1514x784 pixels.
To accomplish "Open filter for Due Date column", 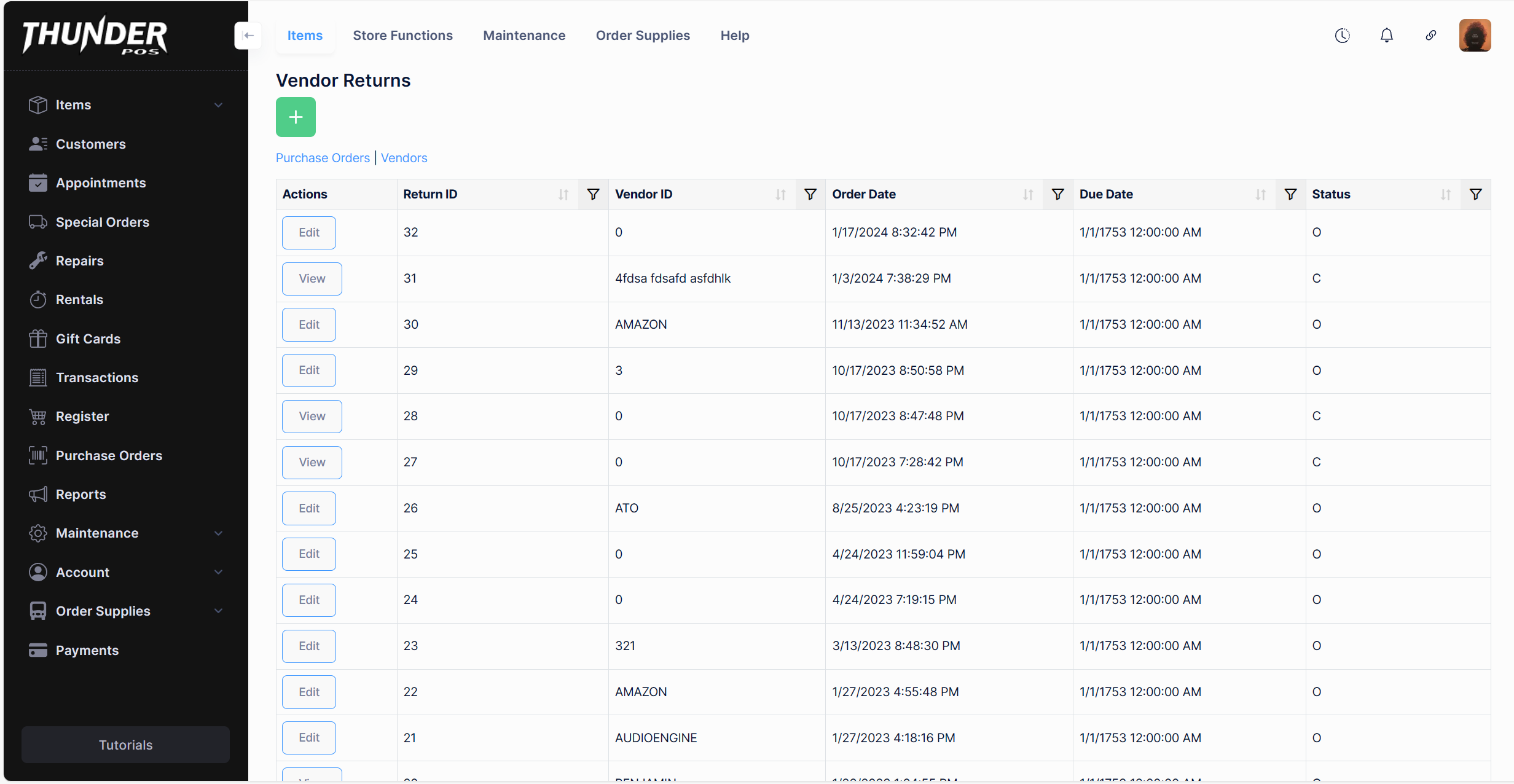I will [1290, 194].
